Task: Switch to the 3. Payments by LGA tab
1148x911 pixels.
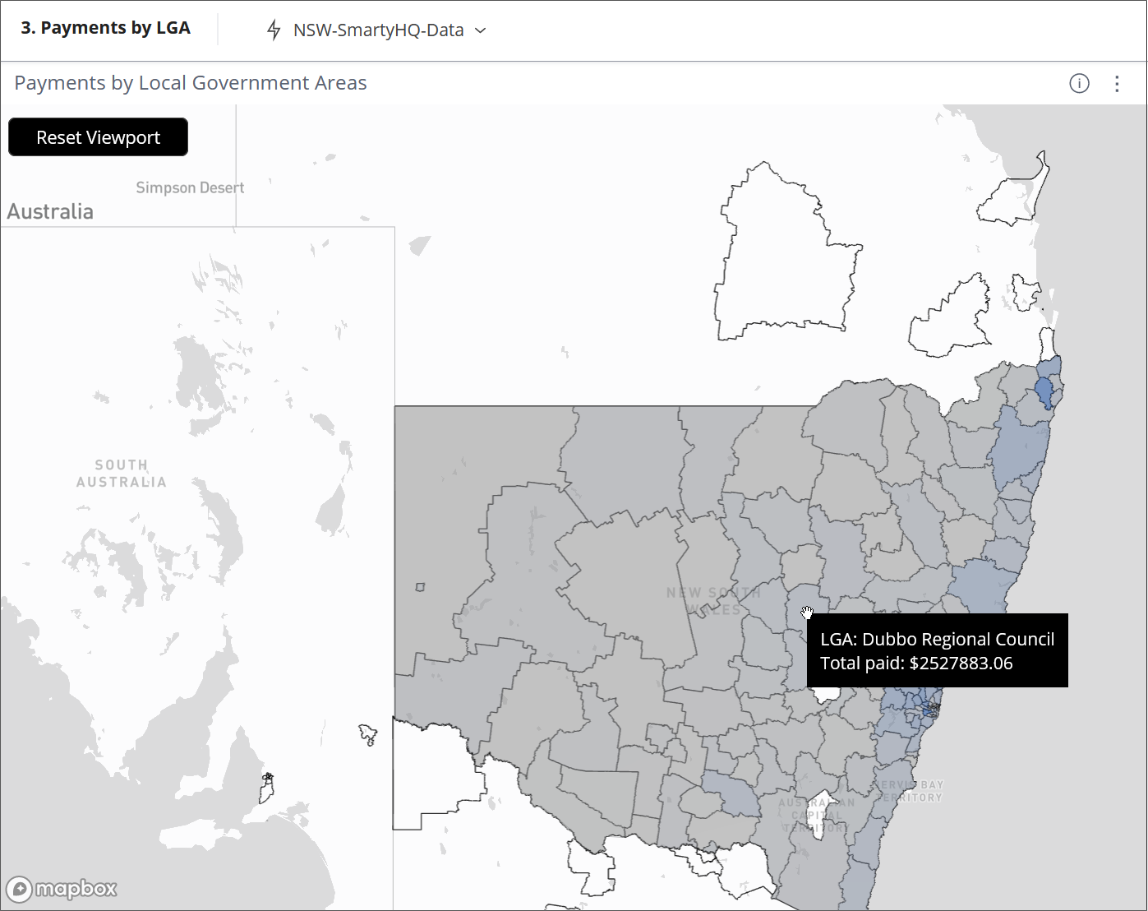Action: tap(105, 28)
